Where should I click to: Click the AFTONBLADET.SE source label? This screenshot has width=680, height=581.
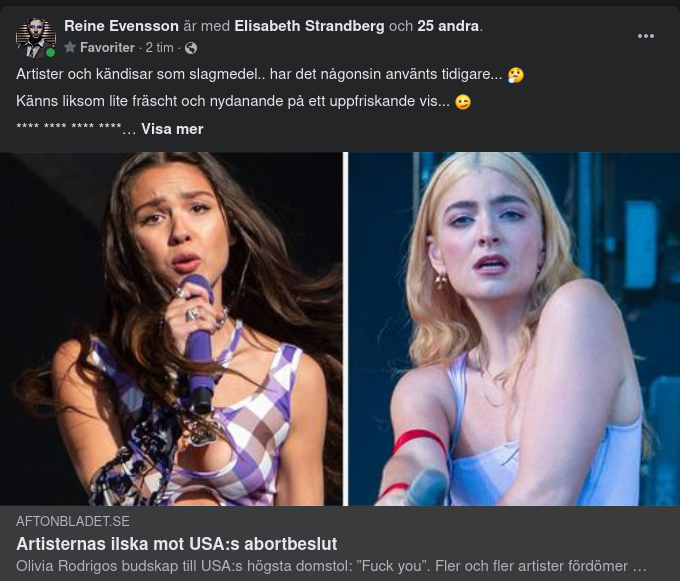coord(73,521)
